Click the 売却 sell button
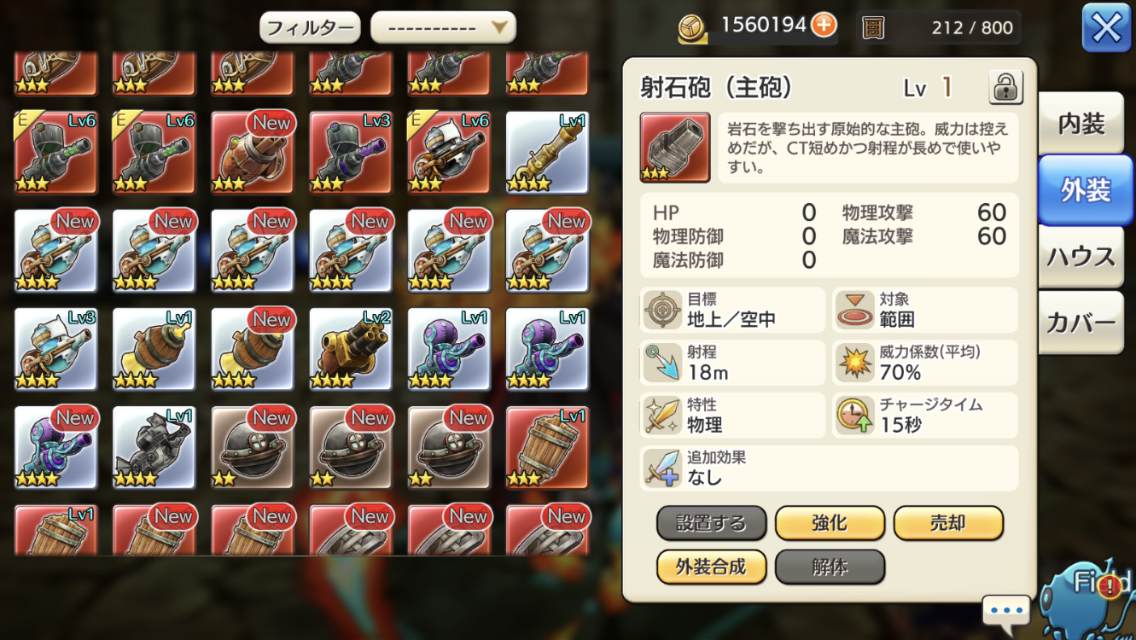Screen dimensions: 1136x640 (x=948, y=523)
